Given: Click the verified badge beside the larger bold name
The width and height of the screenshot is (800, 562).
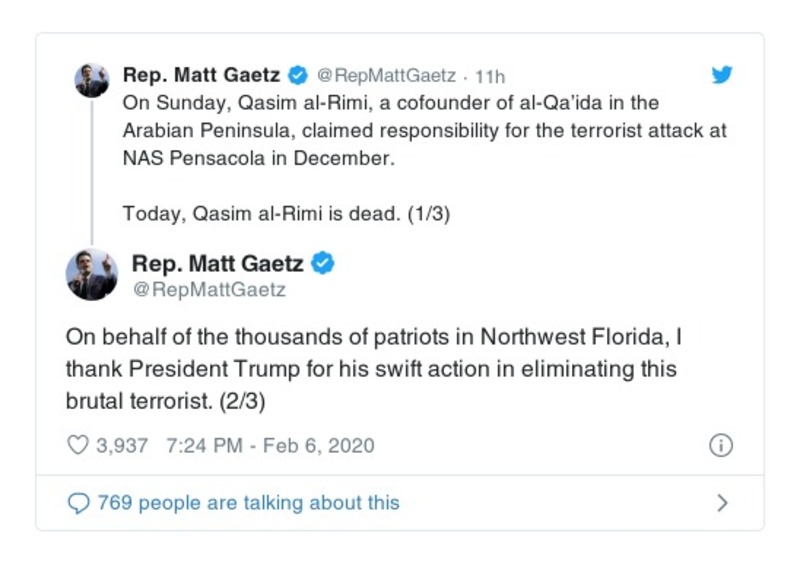Looking at the screenshot, I should (x=321, y=264).
